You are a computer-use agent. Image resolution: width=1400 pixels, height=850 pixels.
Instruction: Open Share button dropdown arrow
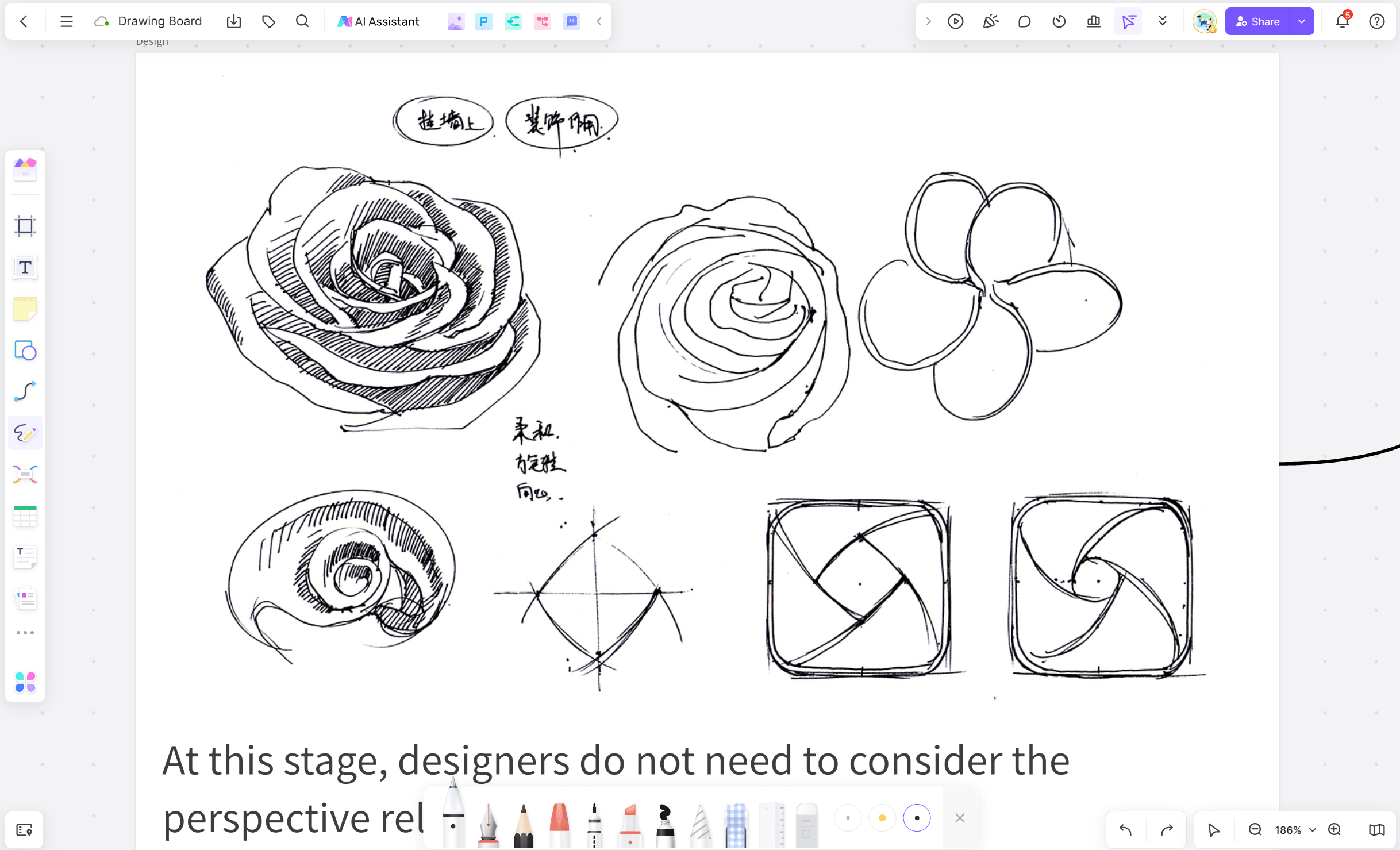point(1302,22)
